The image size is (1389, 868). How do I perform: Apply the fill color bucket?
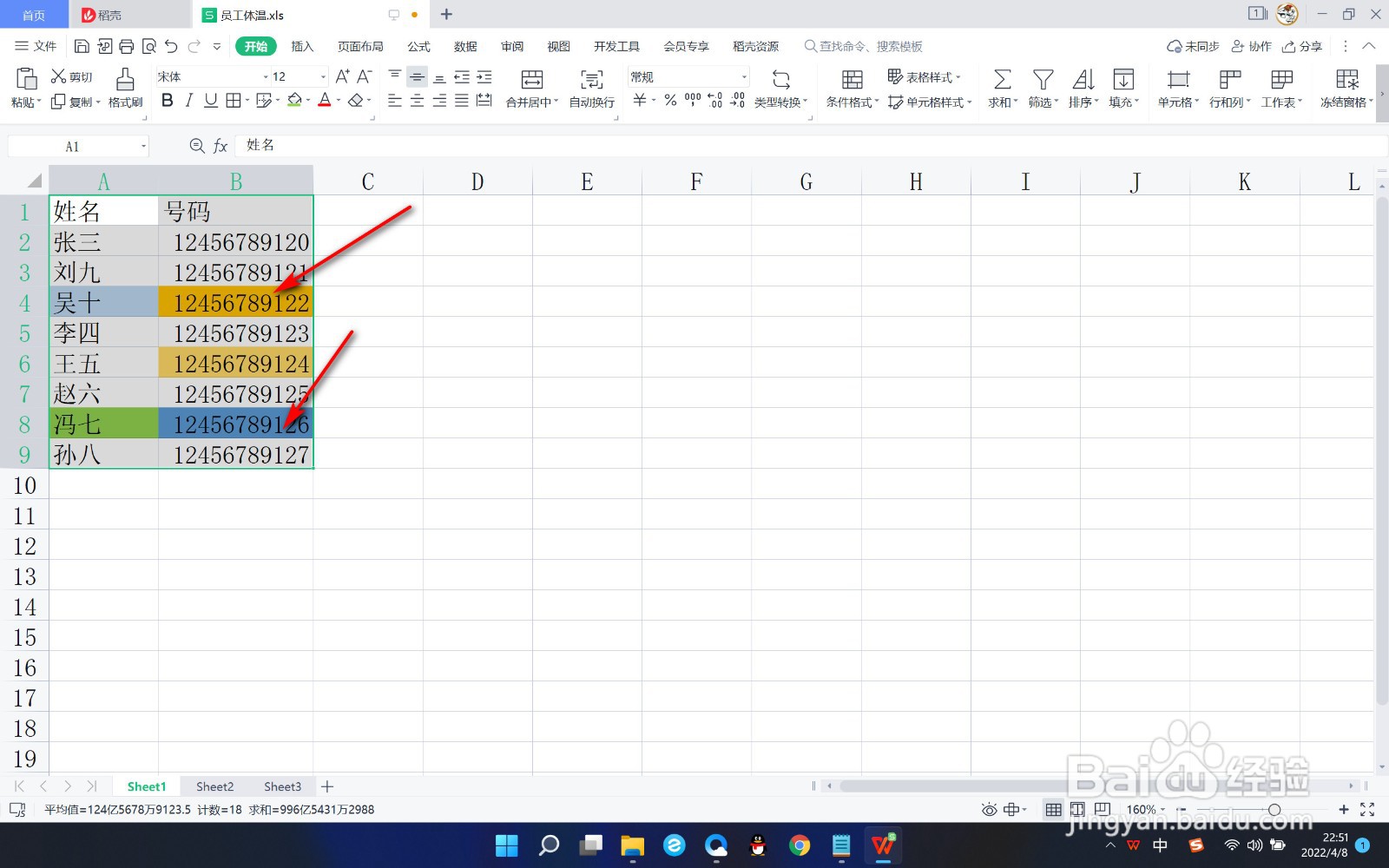[x=295, y=101]
